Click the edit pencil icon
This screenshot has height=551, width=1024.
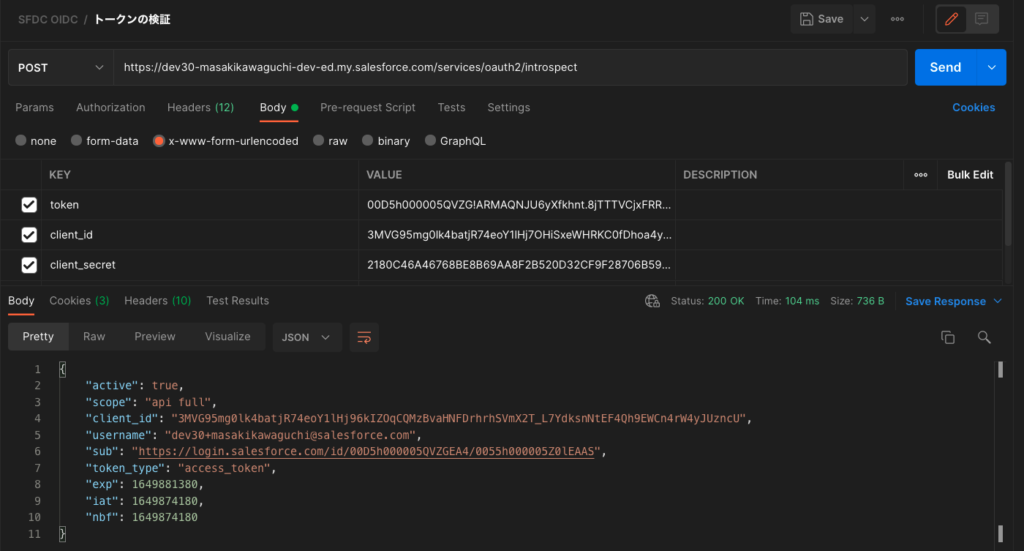click(x=952, y=19)
